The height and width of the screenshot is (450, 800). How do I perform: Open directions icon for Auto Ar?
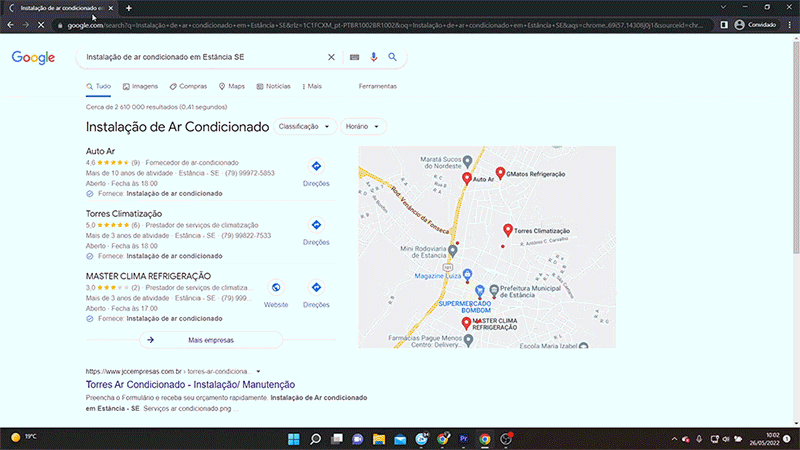316,166
